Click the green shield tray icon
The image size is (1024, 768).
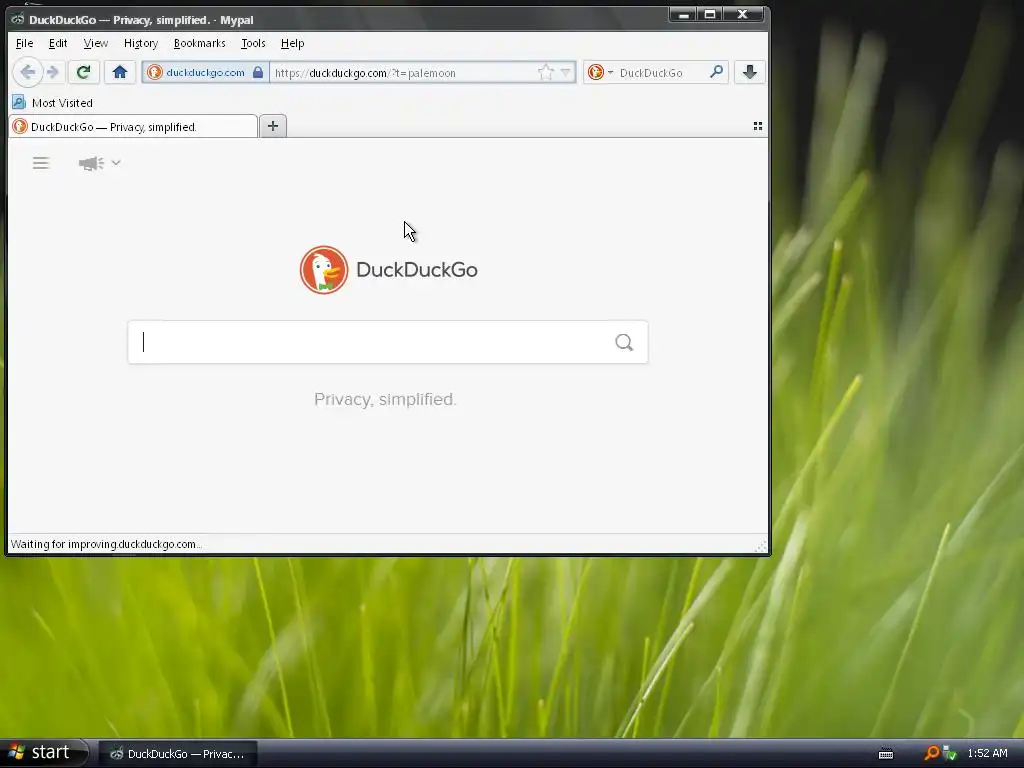(x=950, y=754)
